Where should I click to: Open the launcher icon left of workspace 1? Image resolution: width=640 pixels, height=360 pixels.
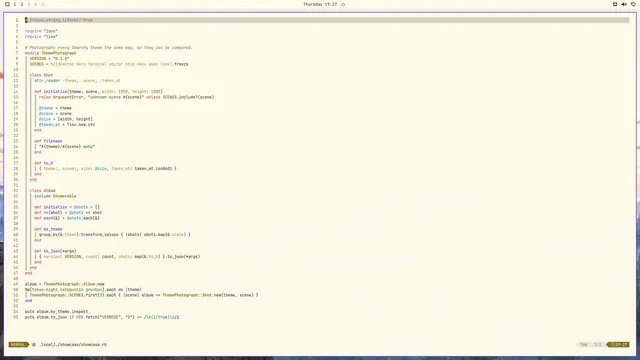tap(7, 4)
